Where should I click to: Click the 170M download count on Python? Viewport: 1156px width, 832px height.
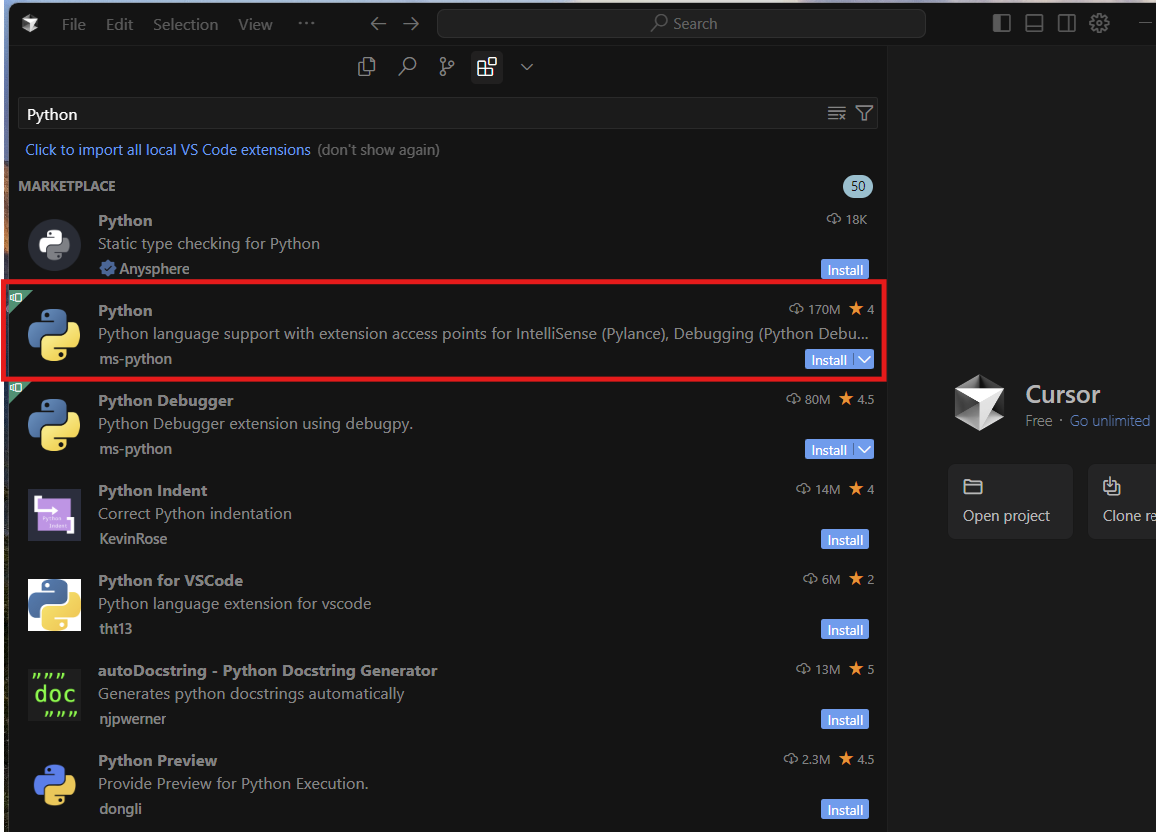pyautogui.click(x=815, y=309)
